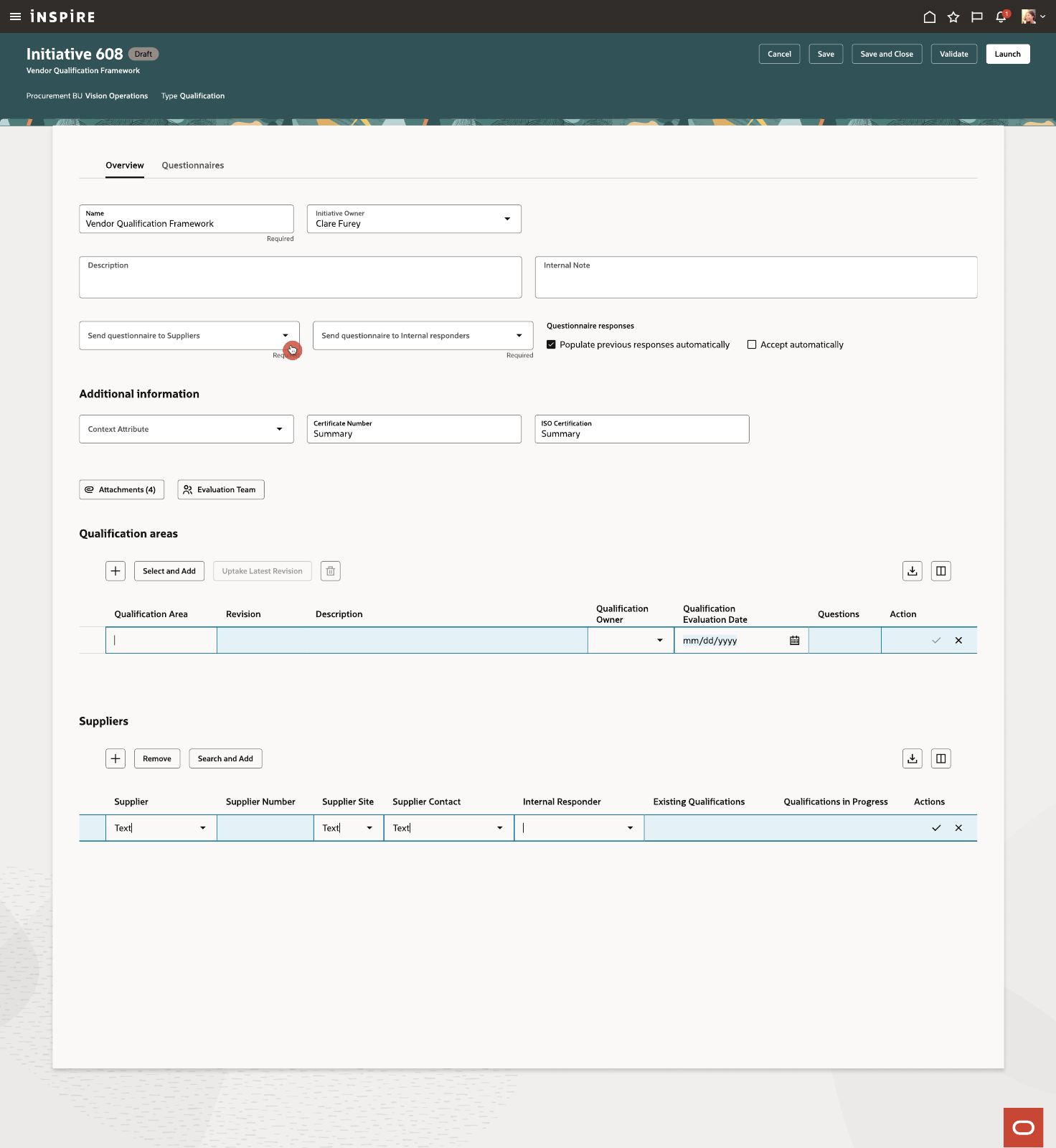Click into the Internal Note text area
The image size is (1056, 1148).
click(x=756, y=277)
